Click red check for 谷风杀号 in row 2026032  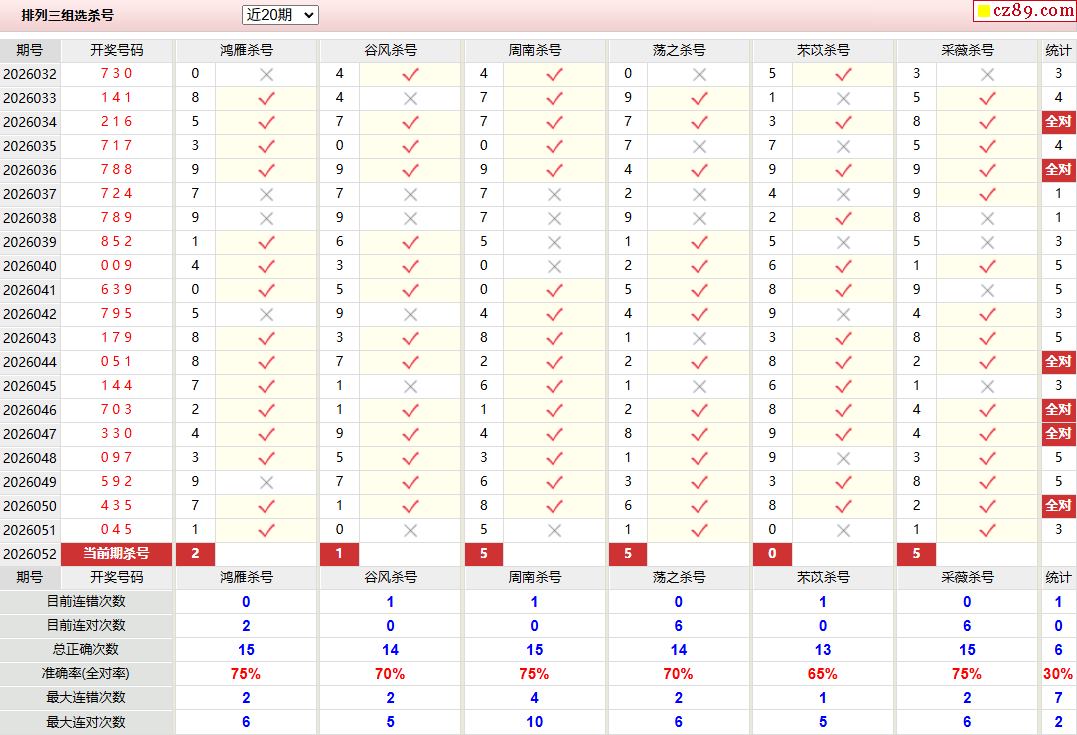[x=410, y=74]
